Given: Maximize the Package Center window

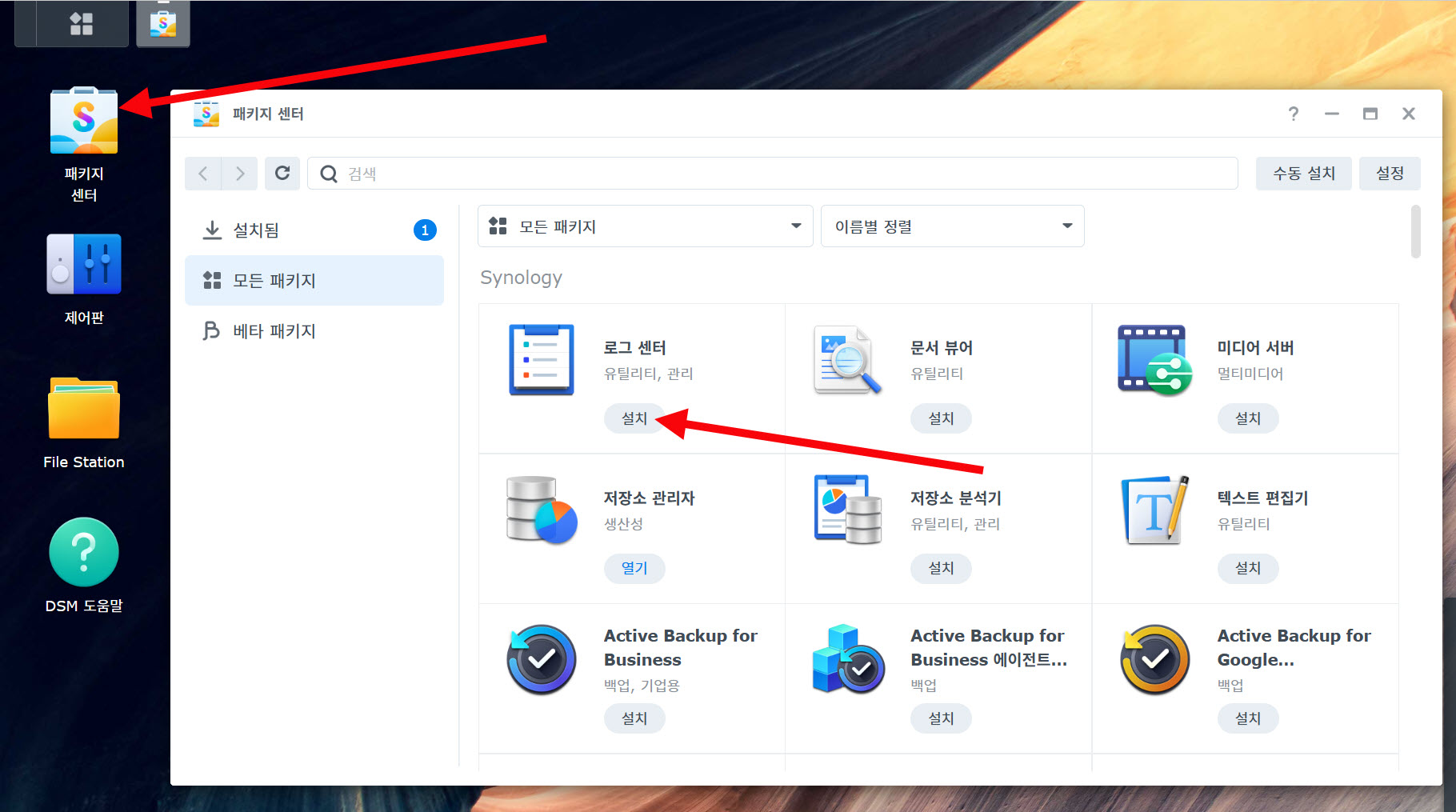Looking at the screenshot, I should (1370, 114).
